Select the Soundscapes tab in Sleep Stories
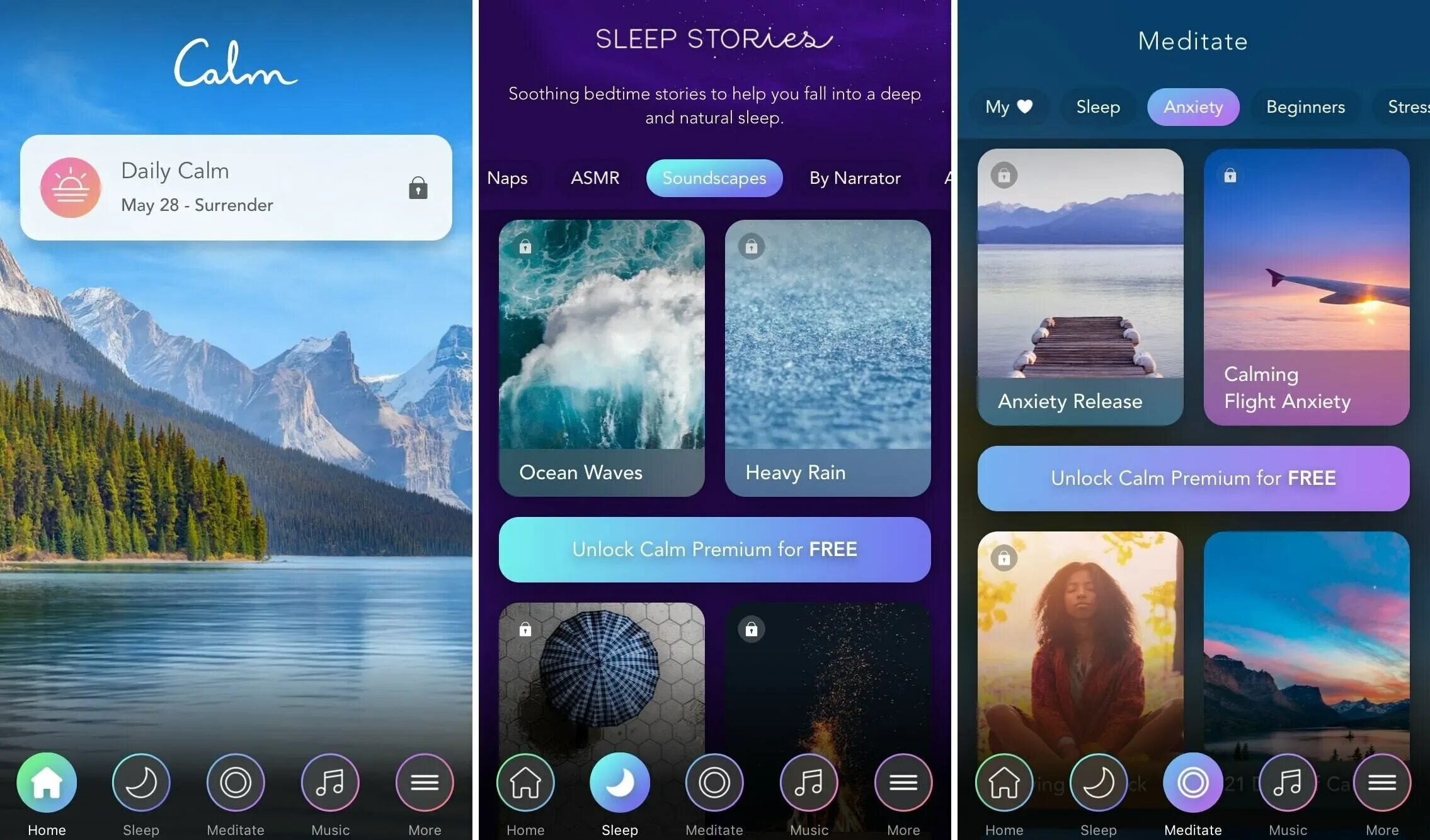Viewport: 1430px width, 840px height. click(714, 178)
